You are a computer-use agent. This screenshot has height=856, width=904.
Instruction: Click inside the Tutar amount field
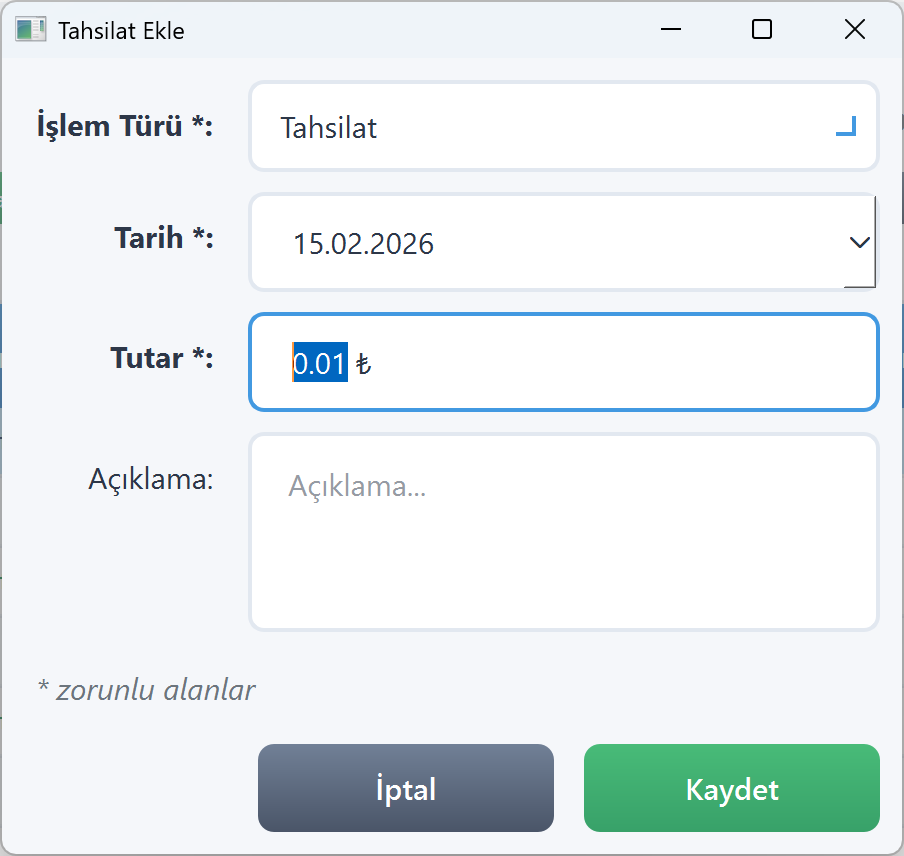[x=563, y=361]
